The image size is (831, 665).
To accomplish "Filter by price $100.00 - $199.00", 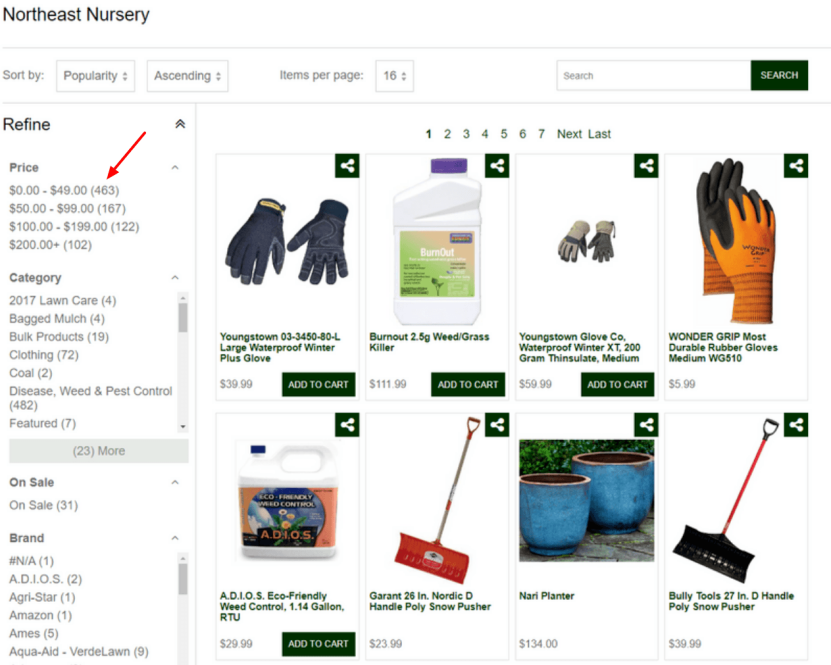I will pyautogui.click(x=74, y=227).
